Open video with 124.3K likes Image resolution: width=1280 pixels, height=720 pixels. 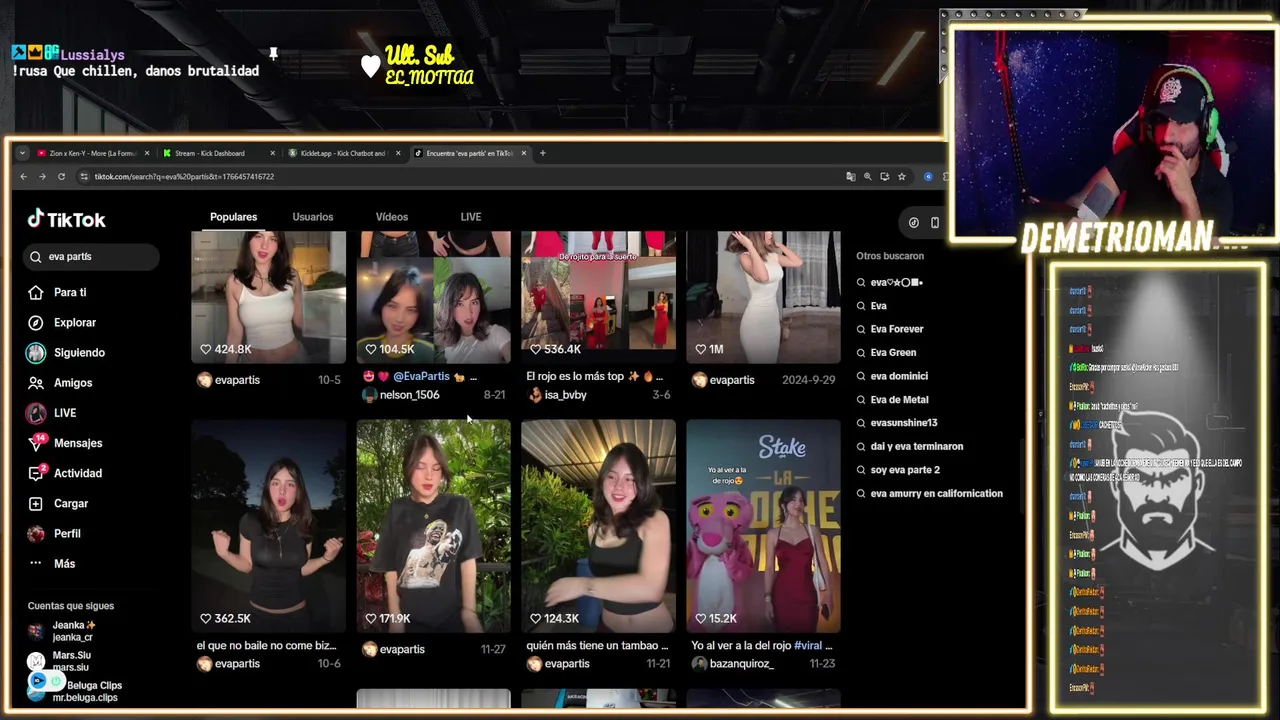point(598,526)
